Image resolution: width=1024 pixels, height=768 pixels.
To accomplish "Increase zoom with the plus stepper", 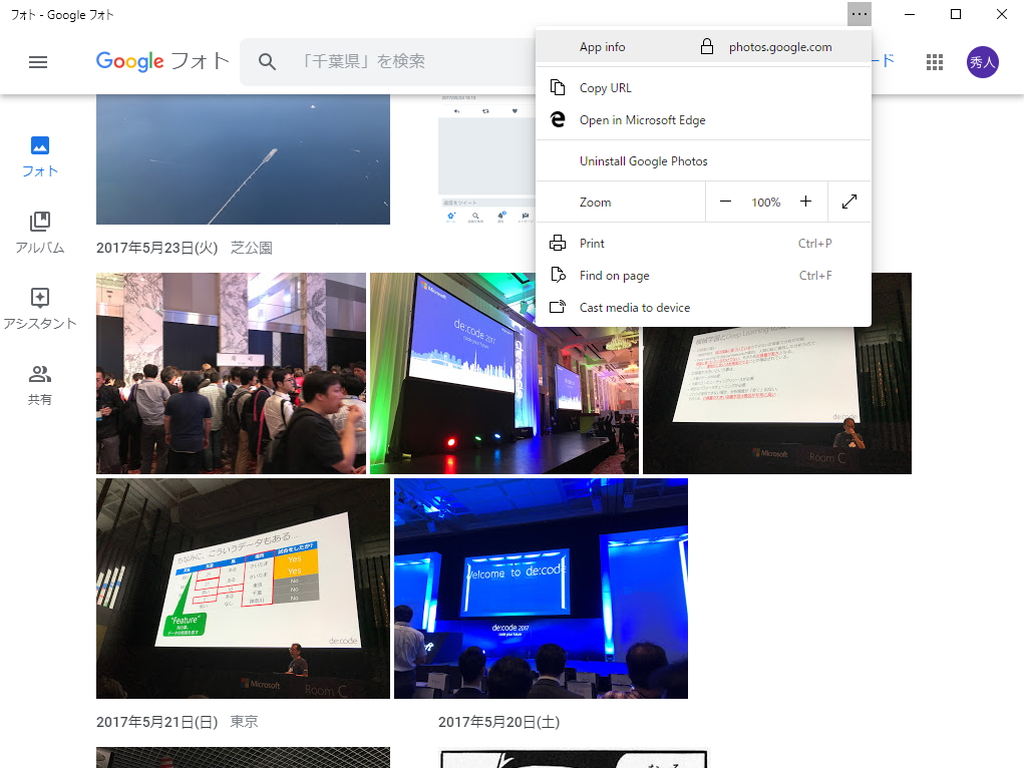I will (x=806, y=202).
